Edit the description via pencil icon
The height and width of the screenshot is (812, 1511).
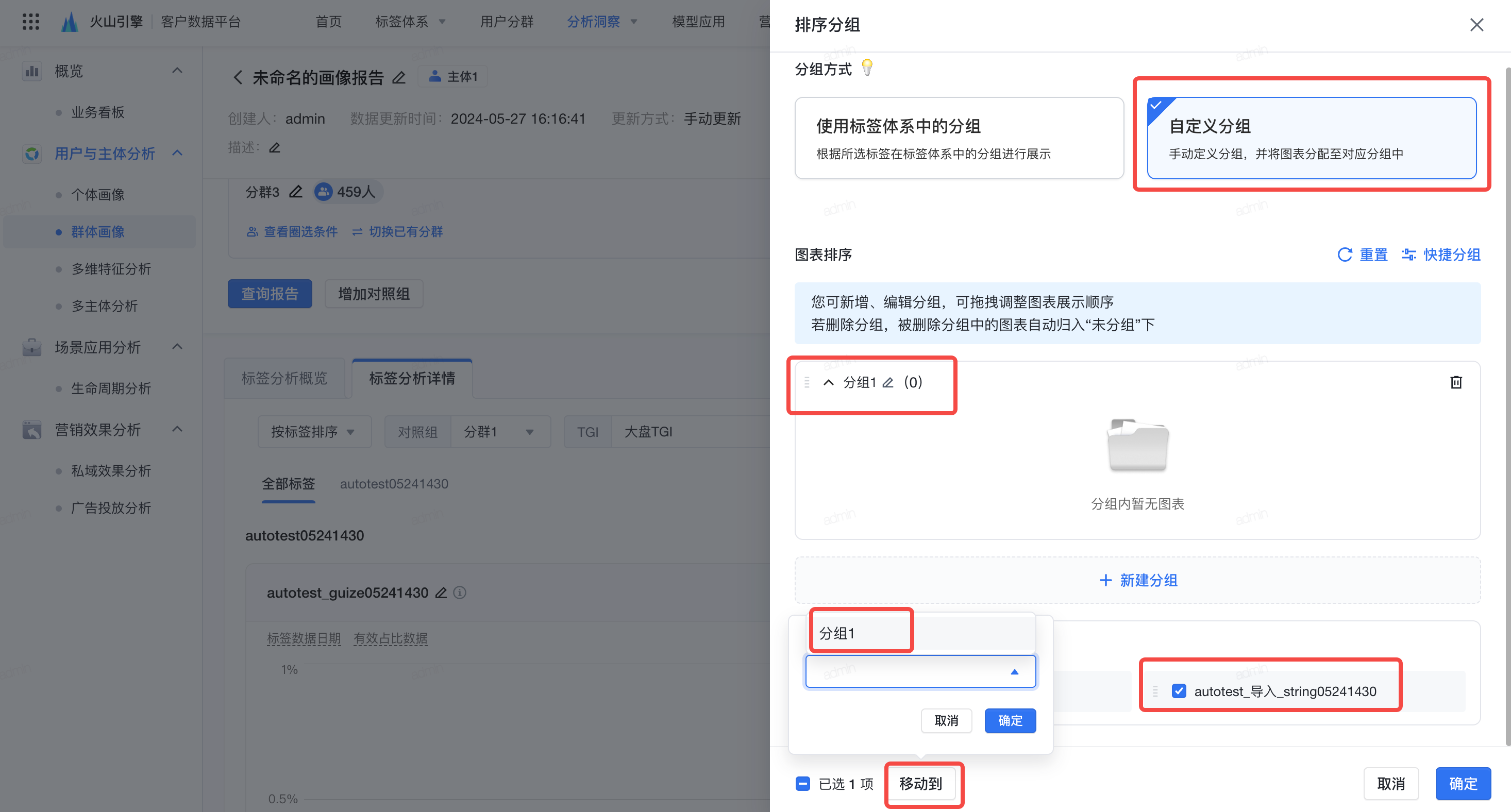click(275, 148)
